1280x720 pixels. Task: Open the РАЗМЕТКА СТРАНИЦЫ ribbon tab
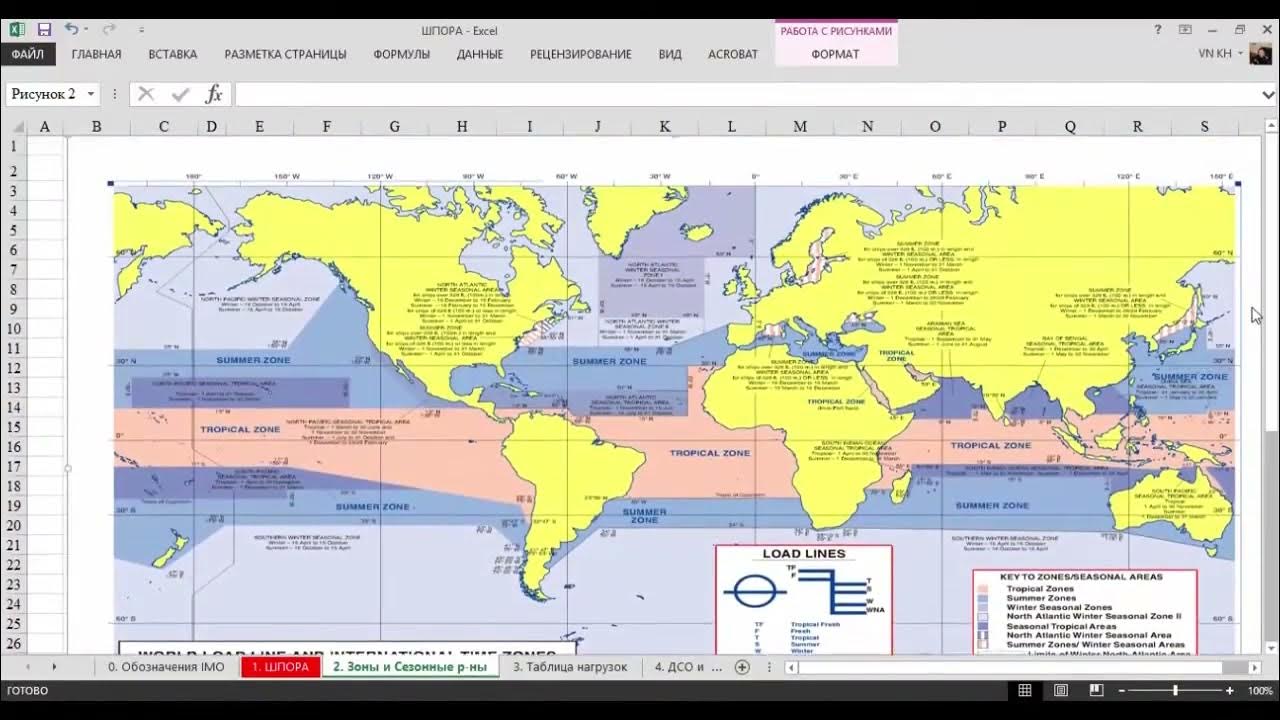286,54
